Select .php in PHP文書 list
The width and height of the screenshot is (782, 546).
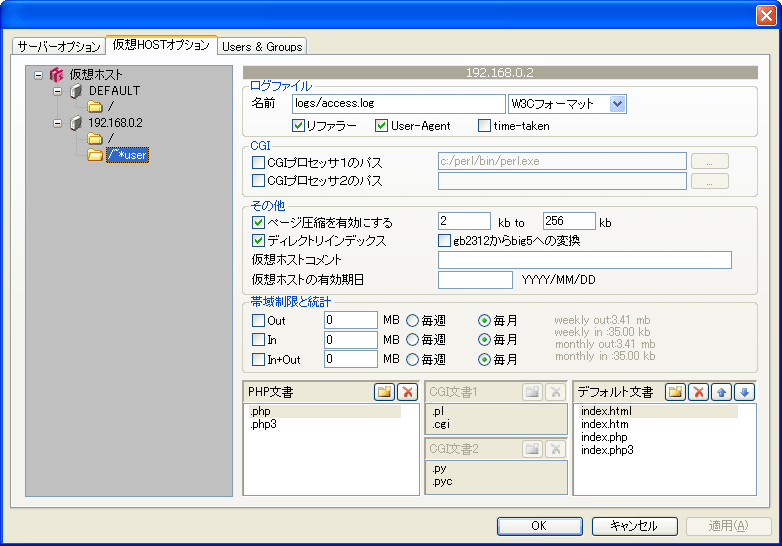325,411
